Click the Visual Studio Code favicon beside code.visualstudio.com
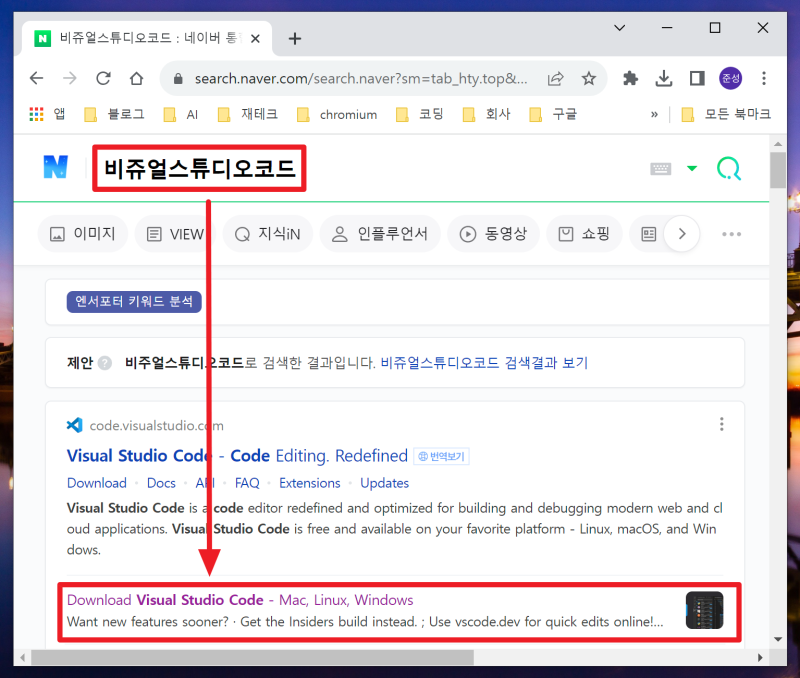 click(74, 424)
